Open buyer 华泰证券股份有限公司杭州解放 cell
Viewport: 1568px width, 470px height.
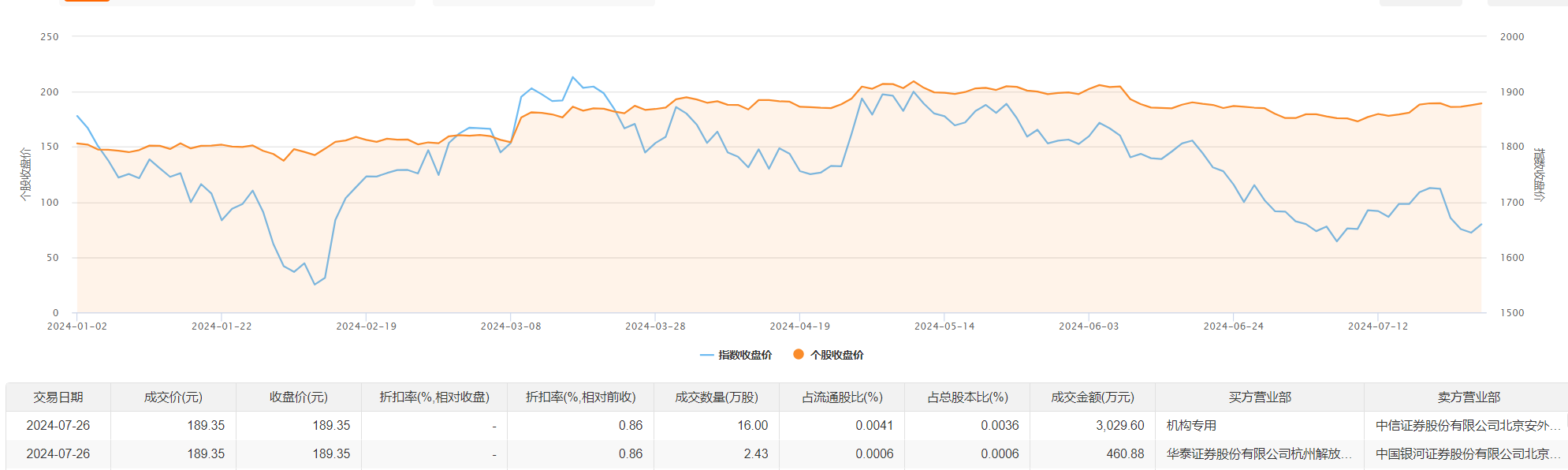(1259, 454)
